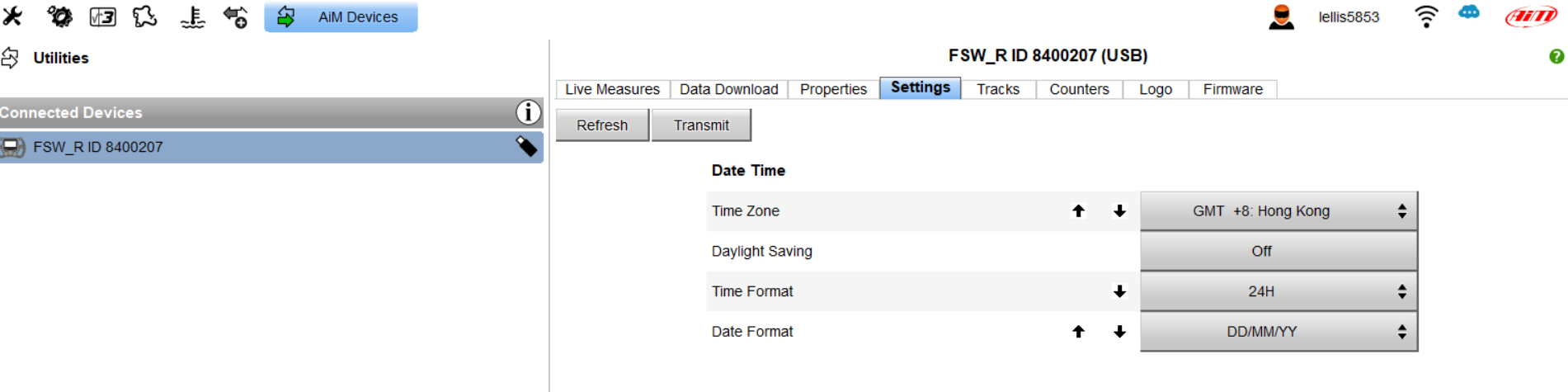1568x392 pixels.
Task: Open the track map icon
Action: pyautogui.click(x=145, y=17)
